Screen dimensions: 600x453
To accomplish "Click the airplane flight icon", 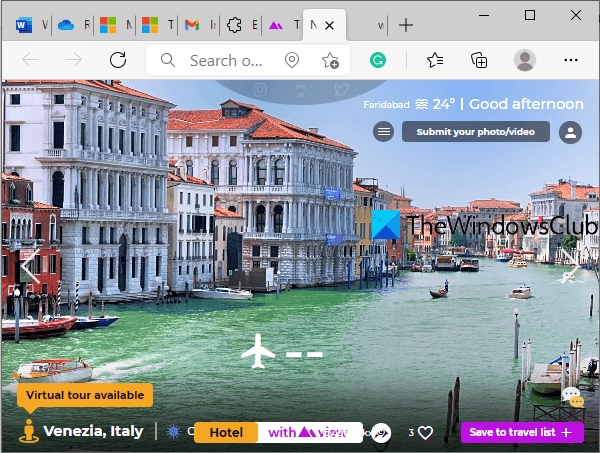I will (258, 351).
